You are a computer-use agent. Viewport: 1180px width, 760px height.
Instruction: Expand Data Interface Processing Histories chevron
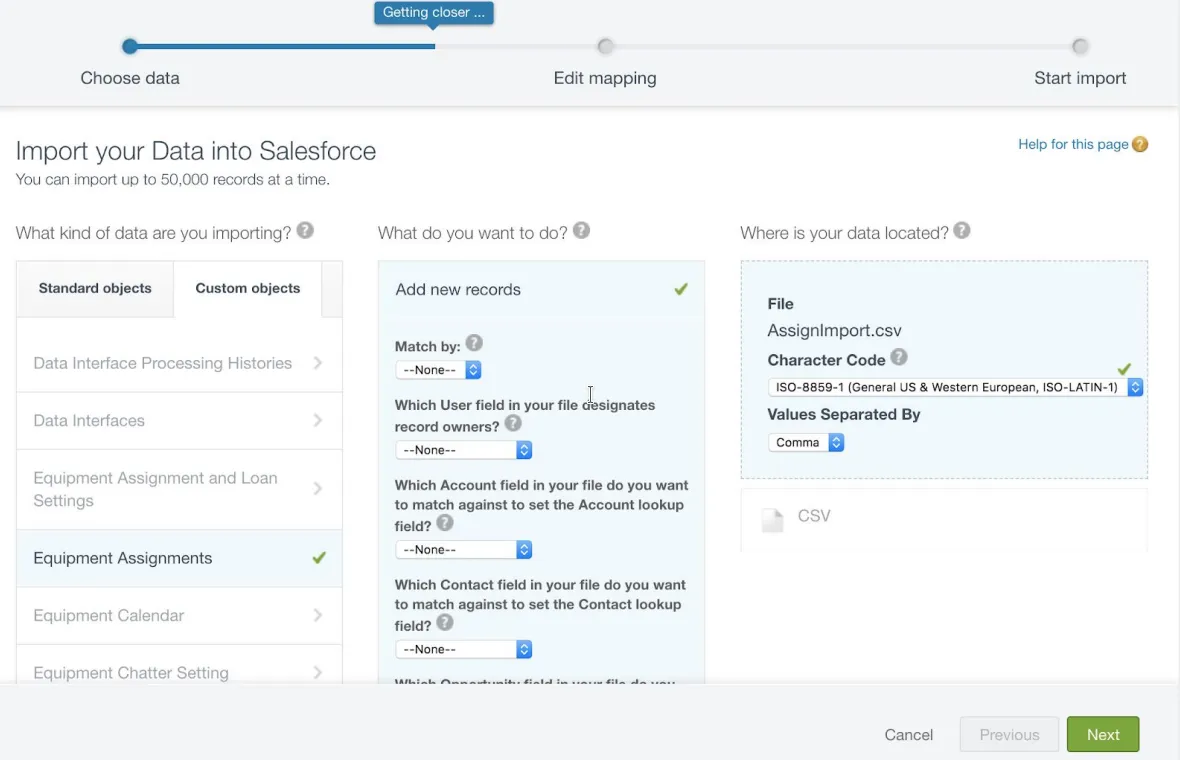coord(318,363)
